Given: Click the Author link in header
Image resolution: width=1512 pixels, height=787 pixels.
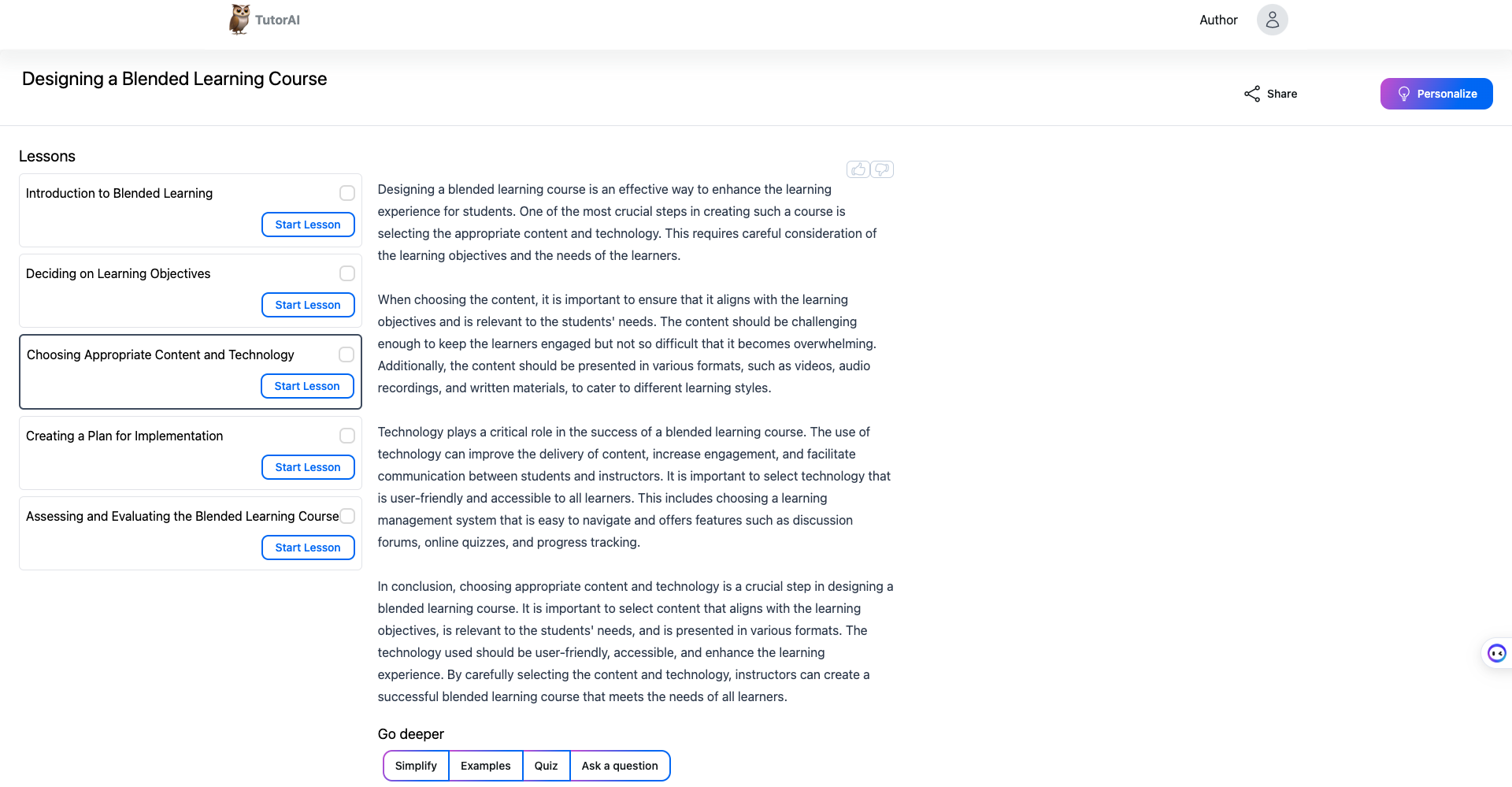Looking at the screenshot, I should pyautogui.click(x=1218, y=20).
